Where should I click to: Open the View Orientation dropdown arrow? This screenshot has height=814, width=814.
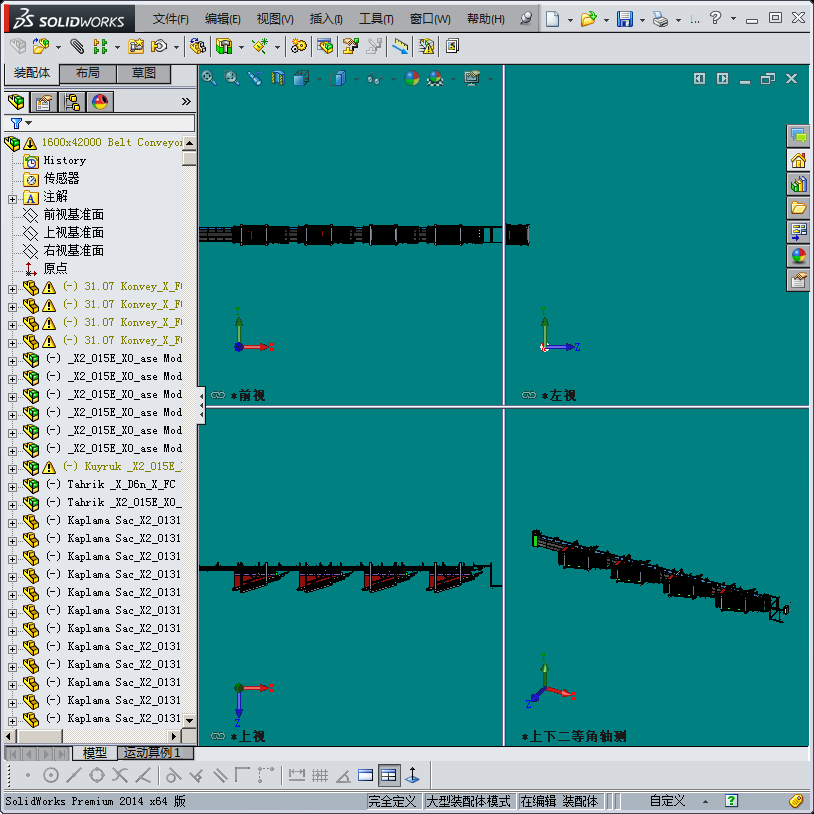(319, 79)
